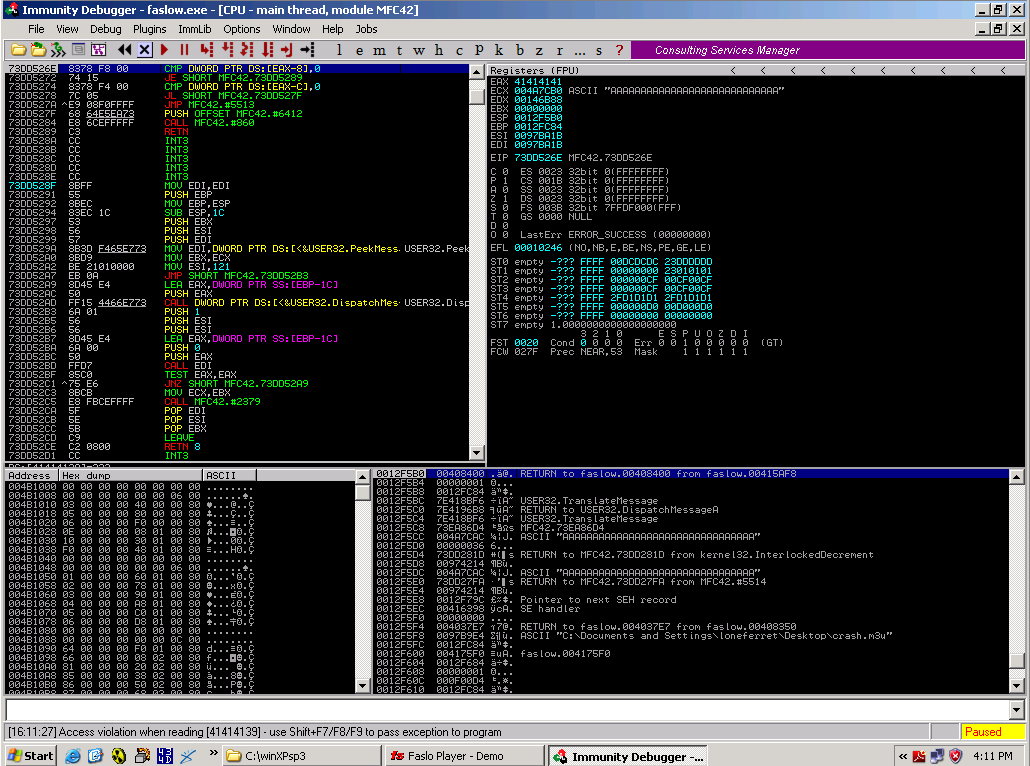Click the Open file toolbar icon
The height and width of the screenshot is (766, 1030).
18,50
